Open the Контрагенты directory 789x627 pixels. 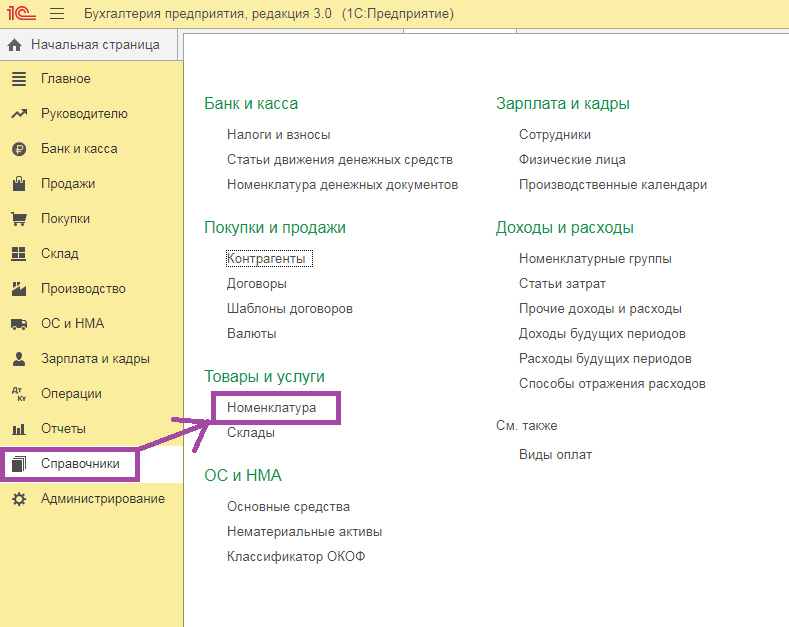click(266, 259)
